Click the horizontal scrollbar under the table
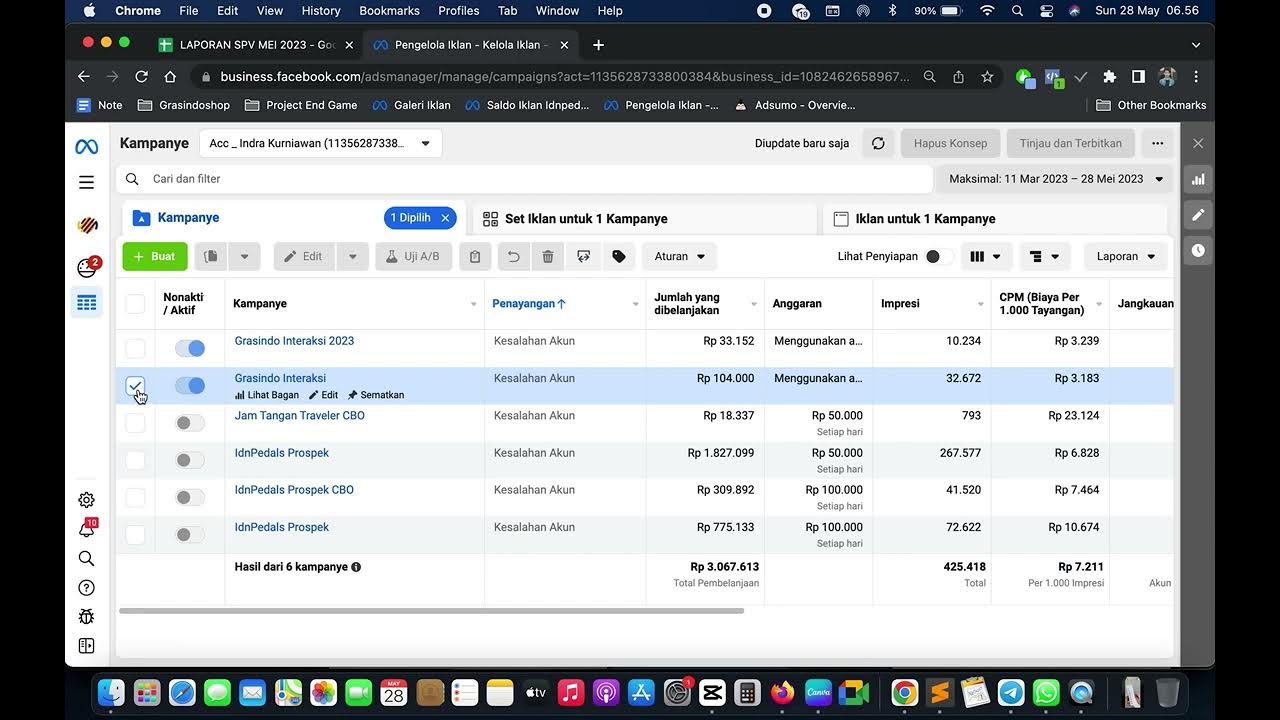 pyautogui.click(x=431, y=610)
